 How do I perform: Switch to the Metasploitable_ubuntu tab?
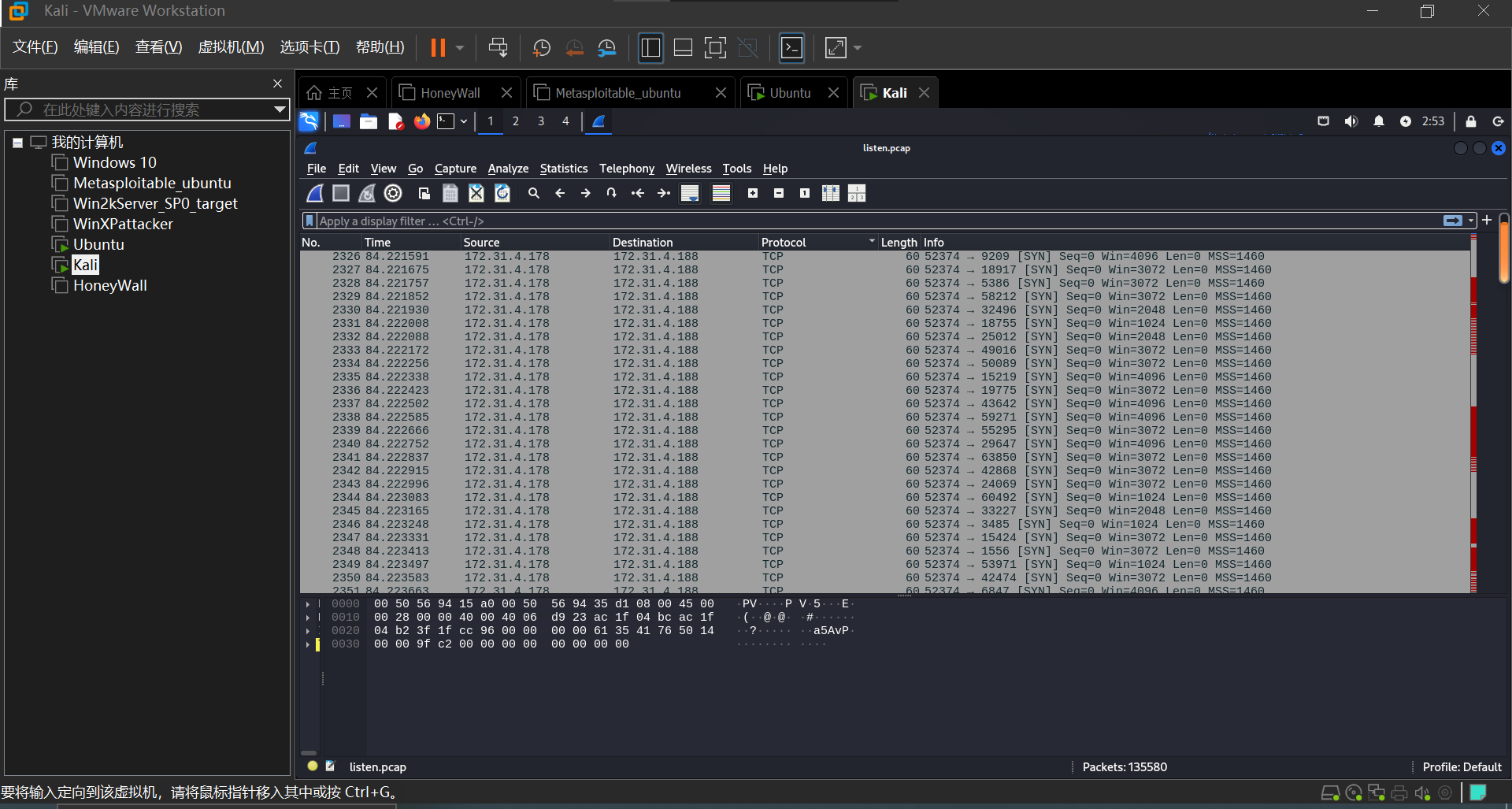click(x=617, y=93)
